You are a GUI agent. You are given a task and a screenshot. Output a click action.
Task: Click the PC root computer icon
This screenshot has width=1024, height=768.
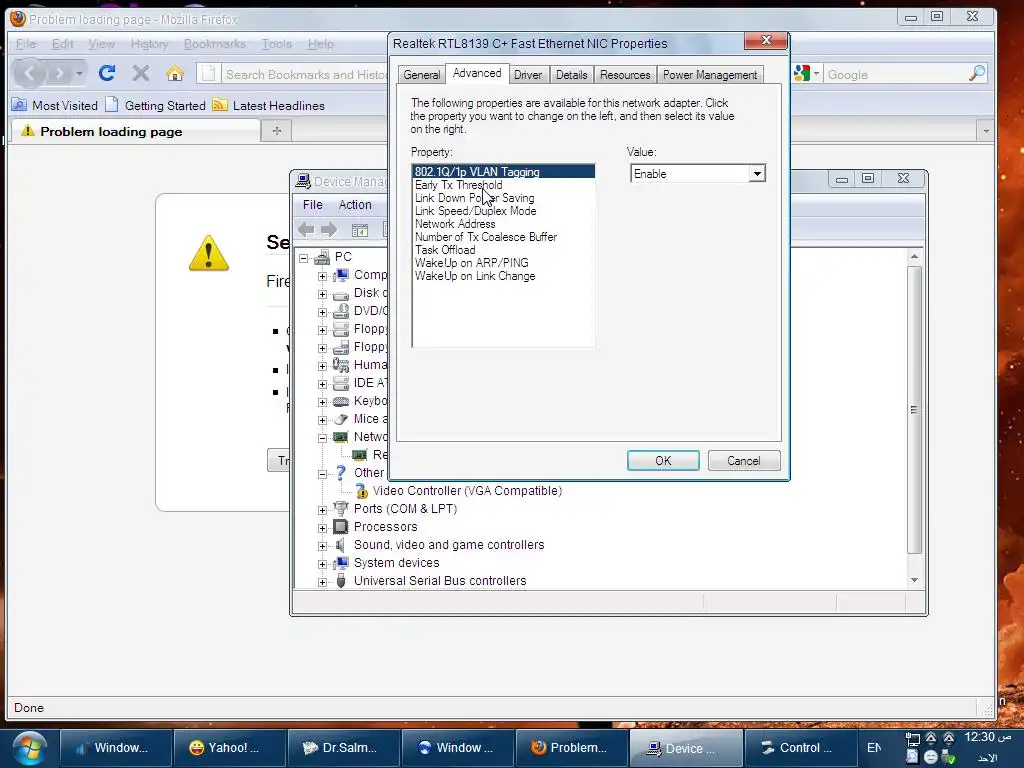coord(322,257)
